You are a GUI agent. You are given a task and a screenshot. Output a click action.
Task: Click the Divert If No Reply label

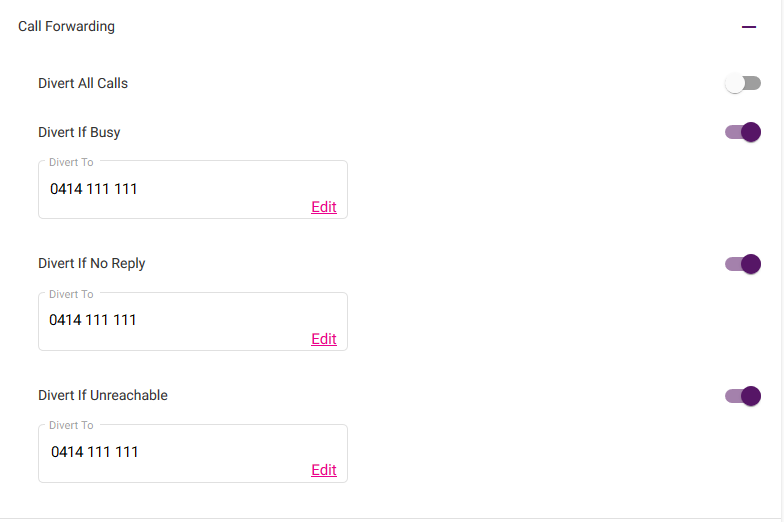[x=92, y=264]
